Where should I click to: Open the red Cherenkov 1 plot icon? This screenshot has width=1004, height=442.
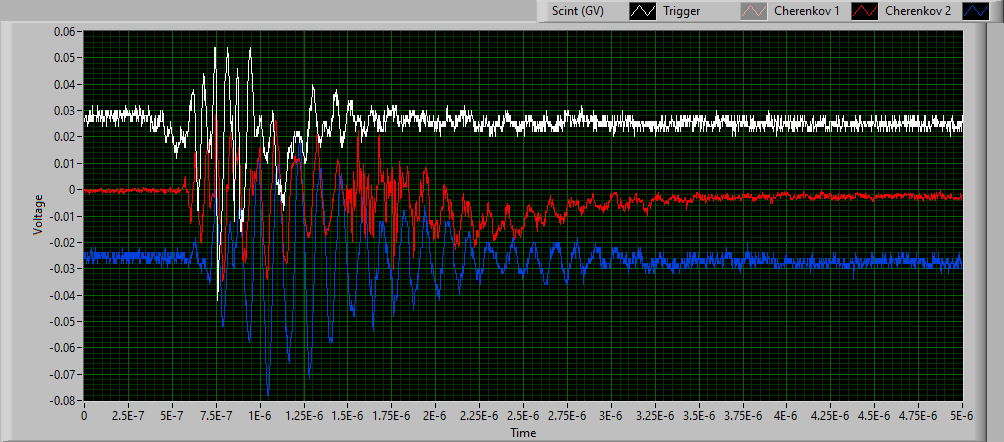866,12
